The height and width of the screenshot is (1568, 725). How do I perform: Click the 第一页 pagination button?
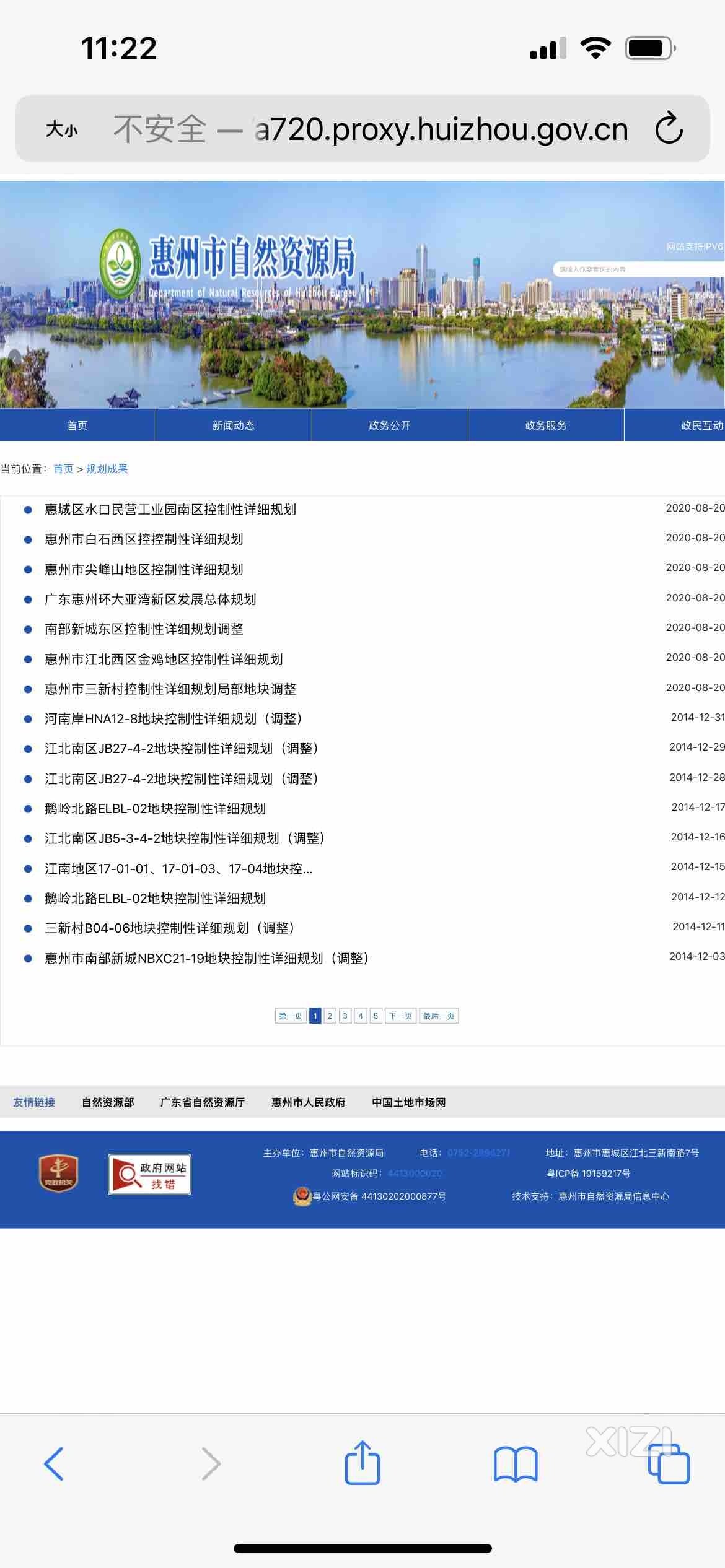[291, 1016]
